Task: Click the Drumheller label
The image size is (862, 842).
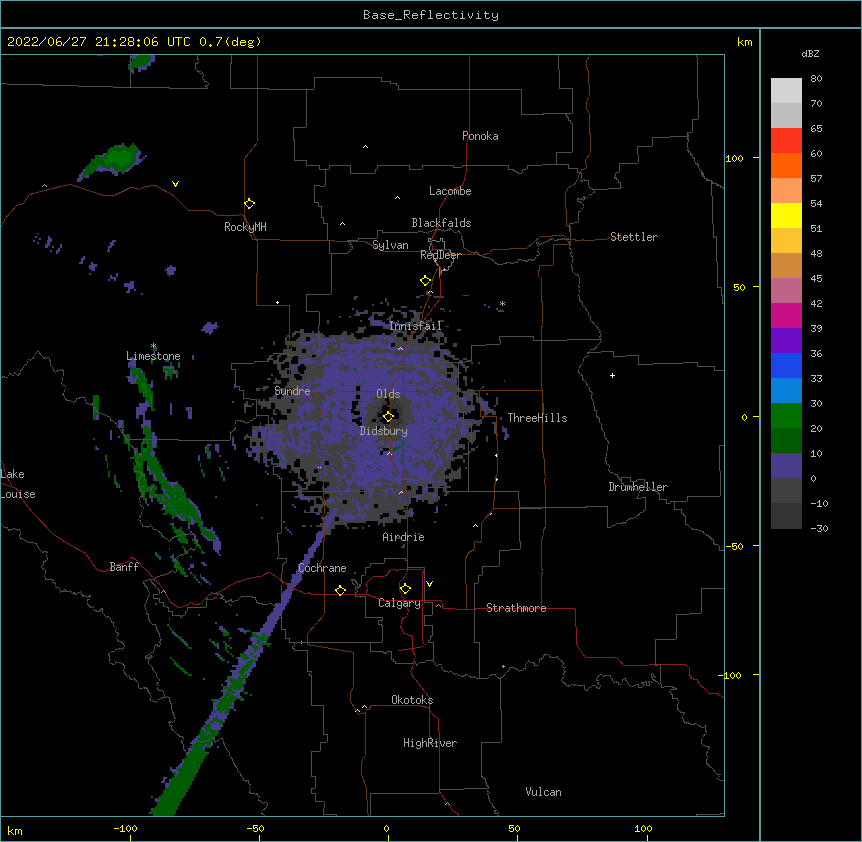Action: [x=638, y=487]
